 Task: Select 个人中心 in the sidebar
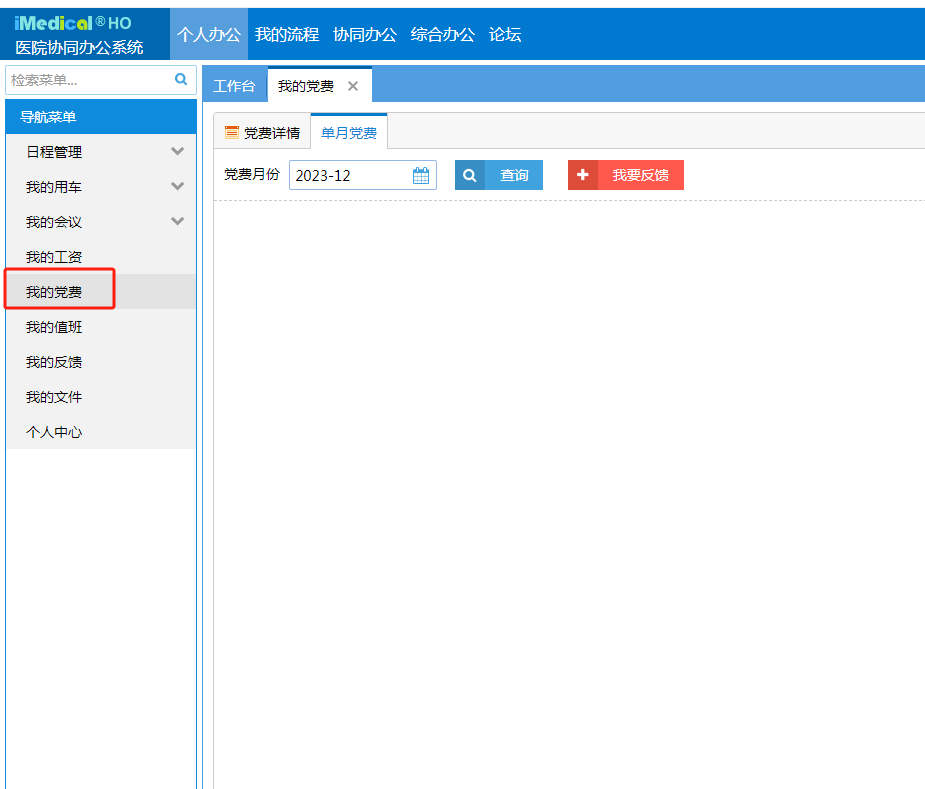[54, 432]
